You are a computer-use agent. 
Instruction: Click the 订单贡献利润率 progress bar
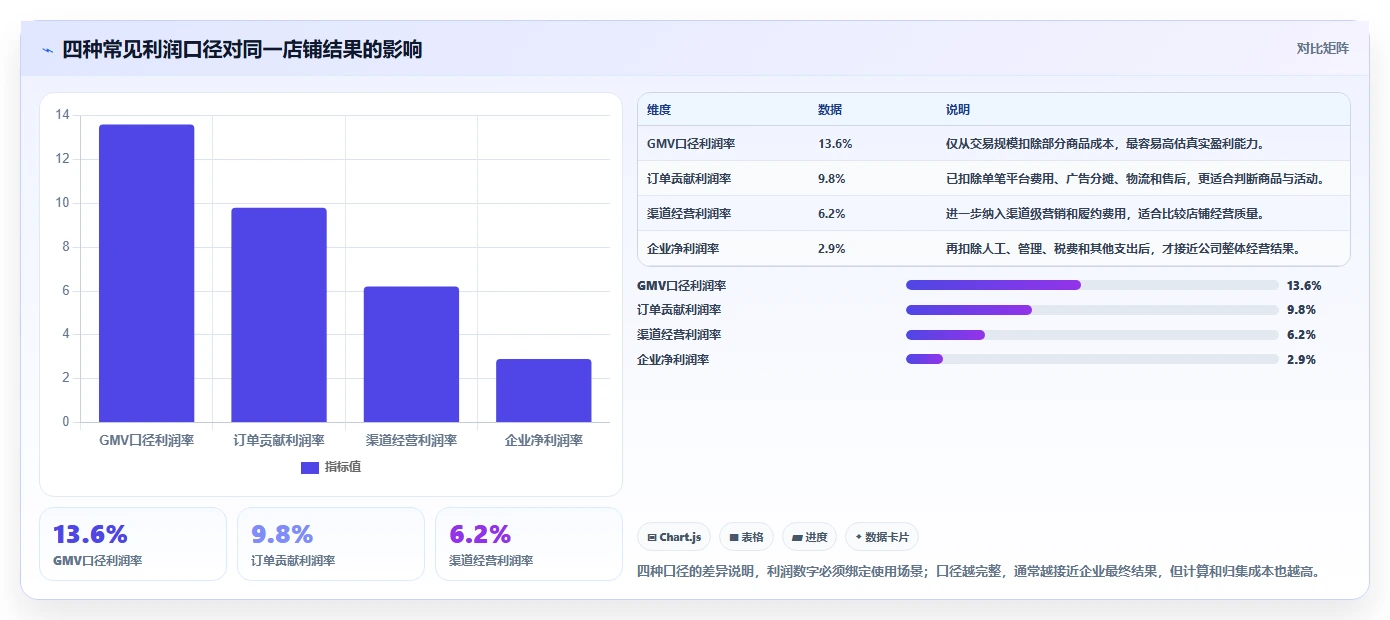point(1092,310)
